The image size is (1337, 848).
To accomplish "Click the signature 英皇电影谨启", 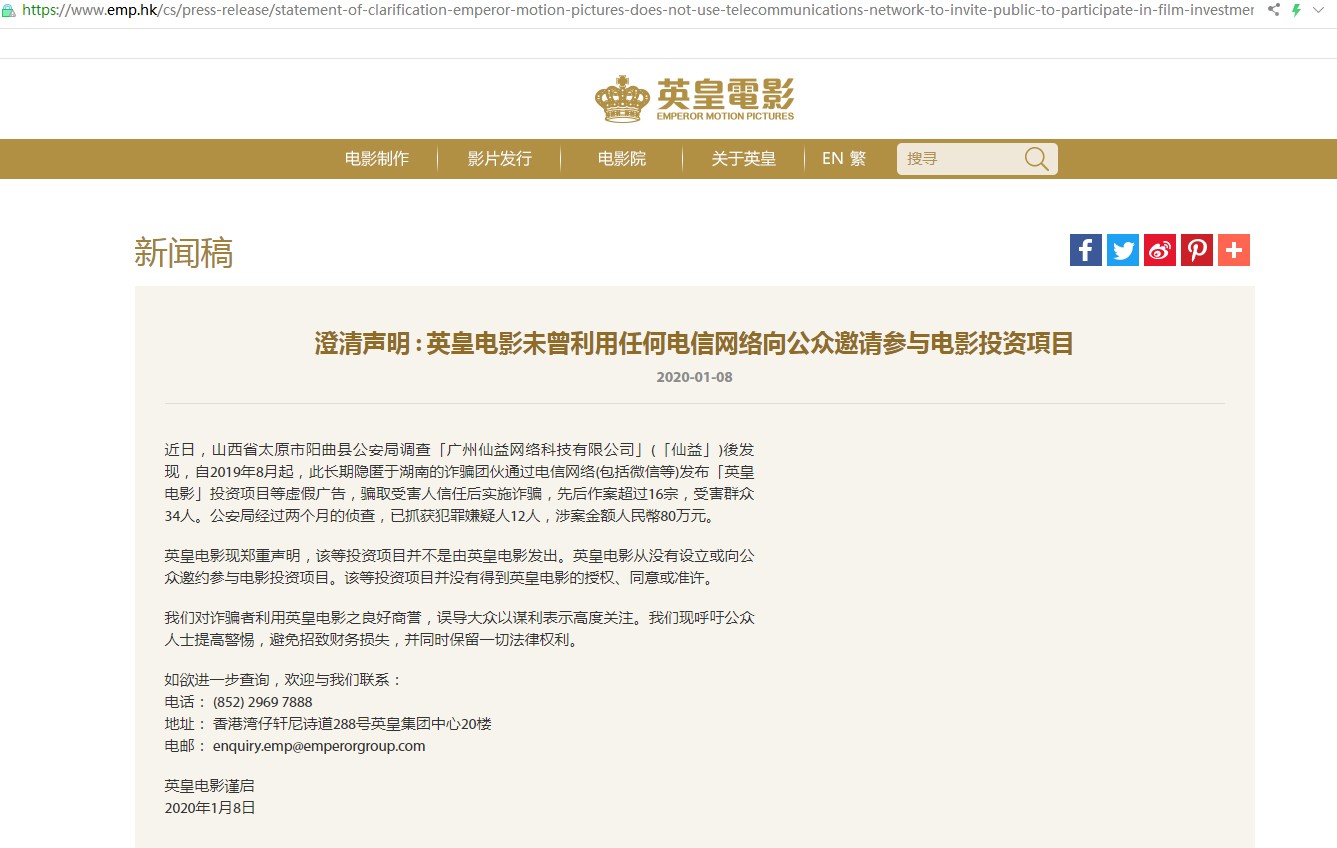I will click(x=210, y=786).
